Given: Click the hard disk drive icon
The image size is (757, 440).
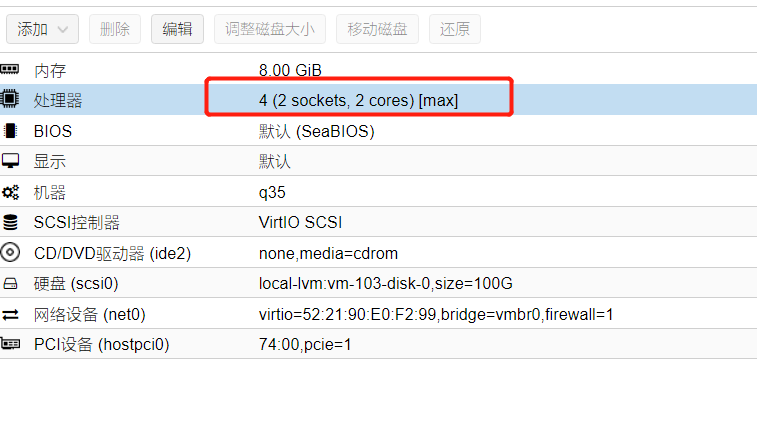Looking at the screenshot, I should click(x=11, y=283).
